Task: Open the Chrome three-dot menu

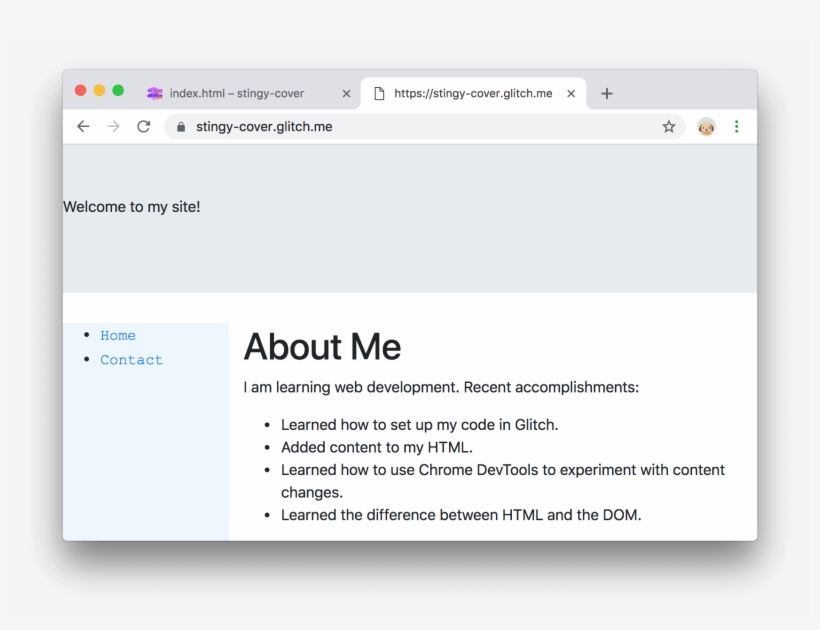Action: [736, 126]
